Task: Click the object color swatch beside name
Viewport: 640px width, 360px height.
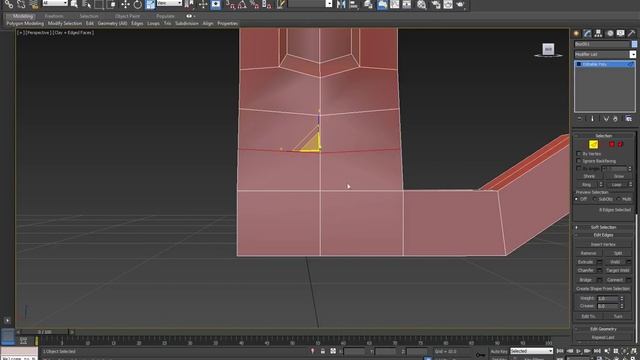Action: 634,44
